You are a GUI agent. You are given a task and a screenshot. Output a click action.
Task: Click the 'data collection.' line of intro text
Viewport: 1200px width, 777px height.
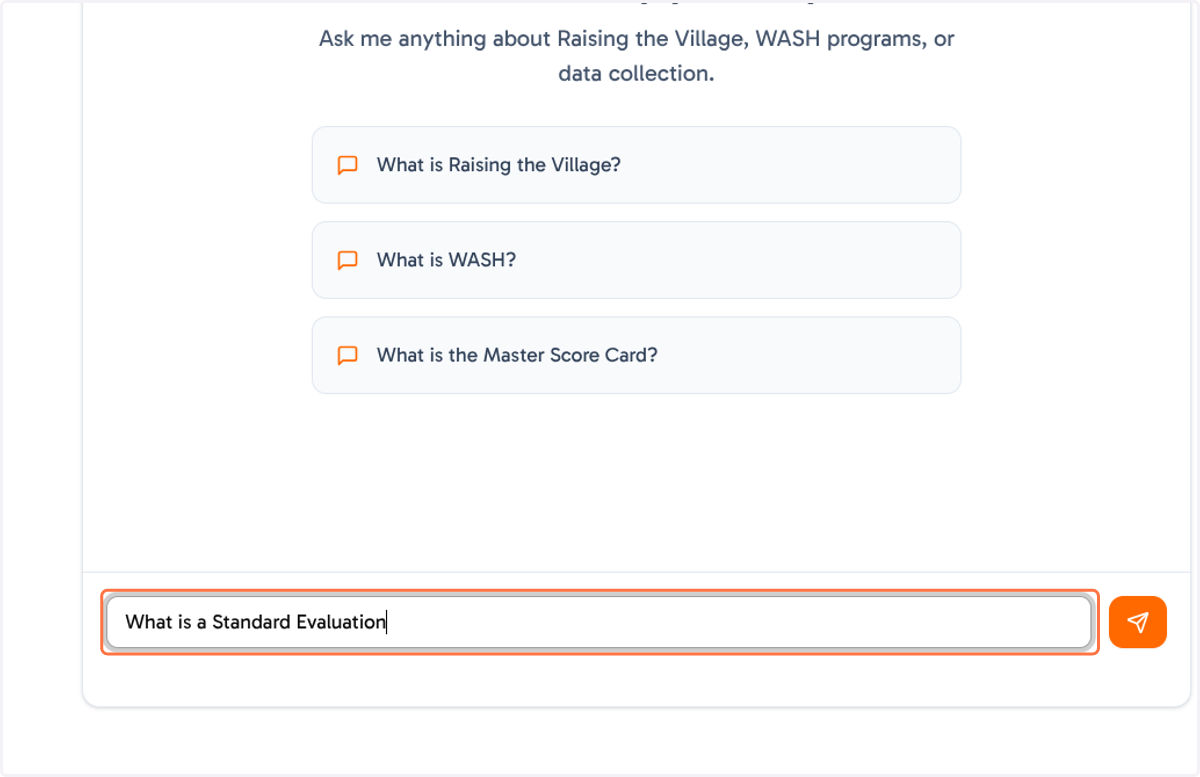(x=636, y=74)
